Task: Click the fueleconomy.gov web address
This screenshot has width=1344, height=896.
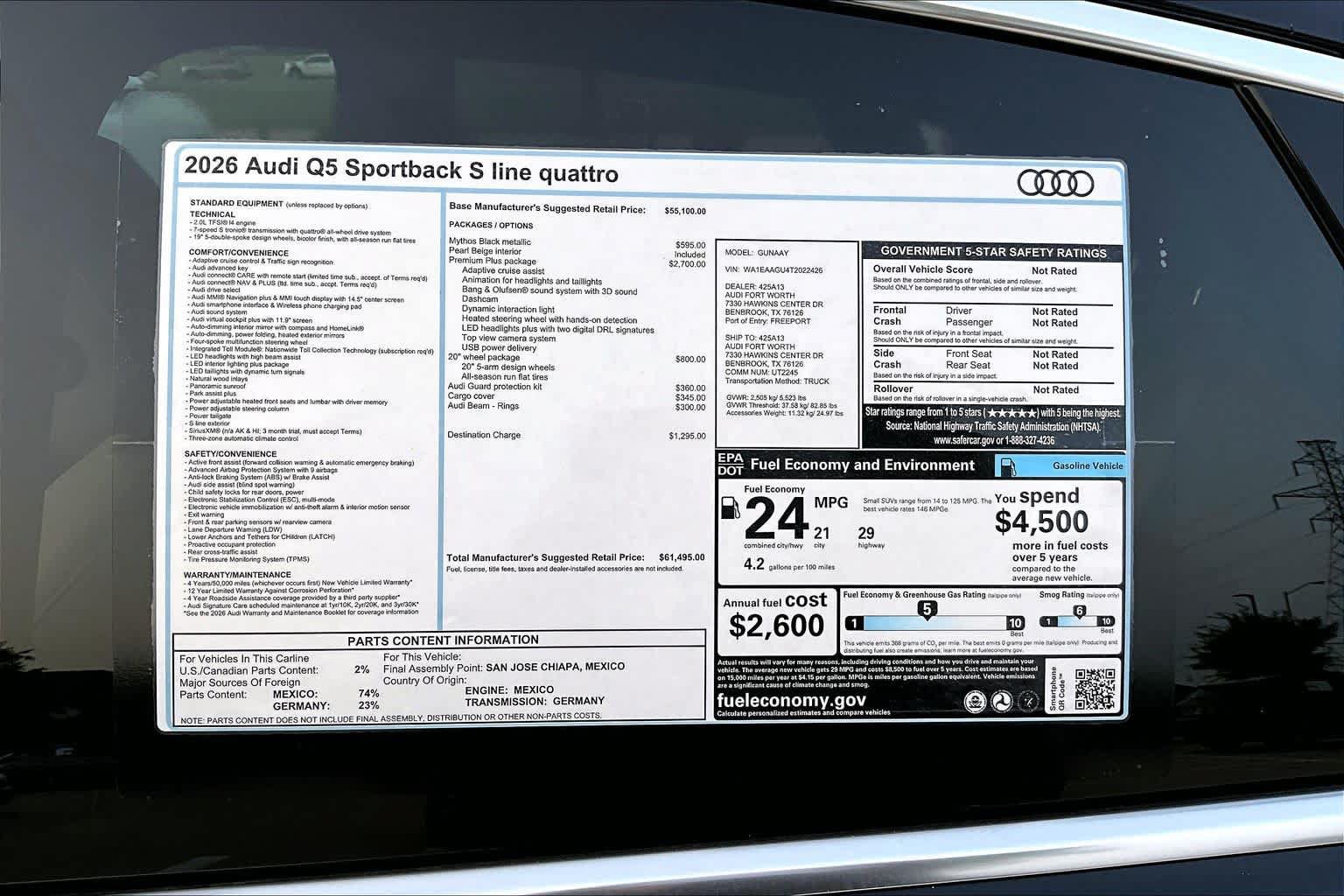Action: (791, 700)
